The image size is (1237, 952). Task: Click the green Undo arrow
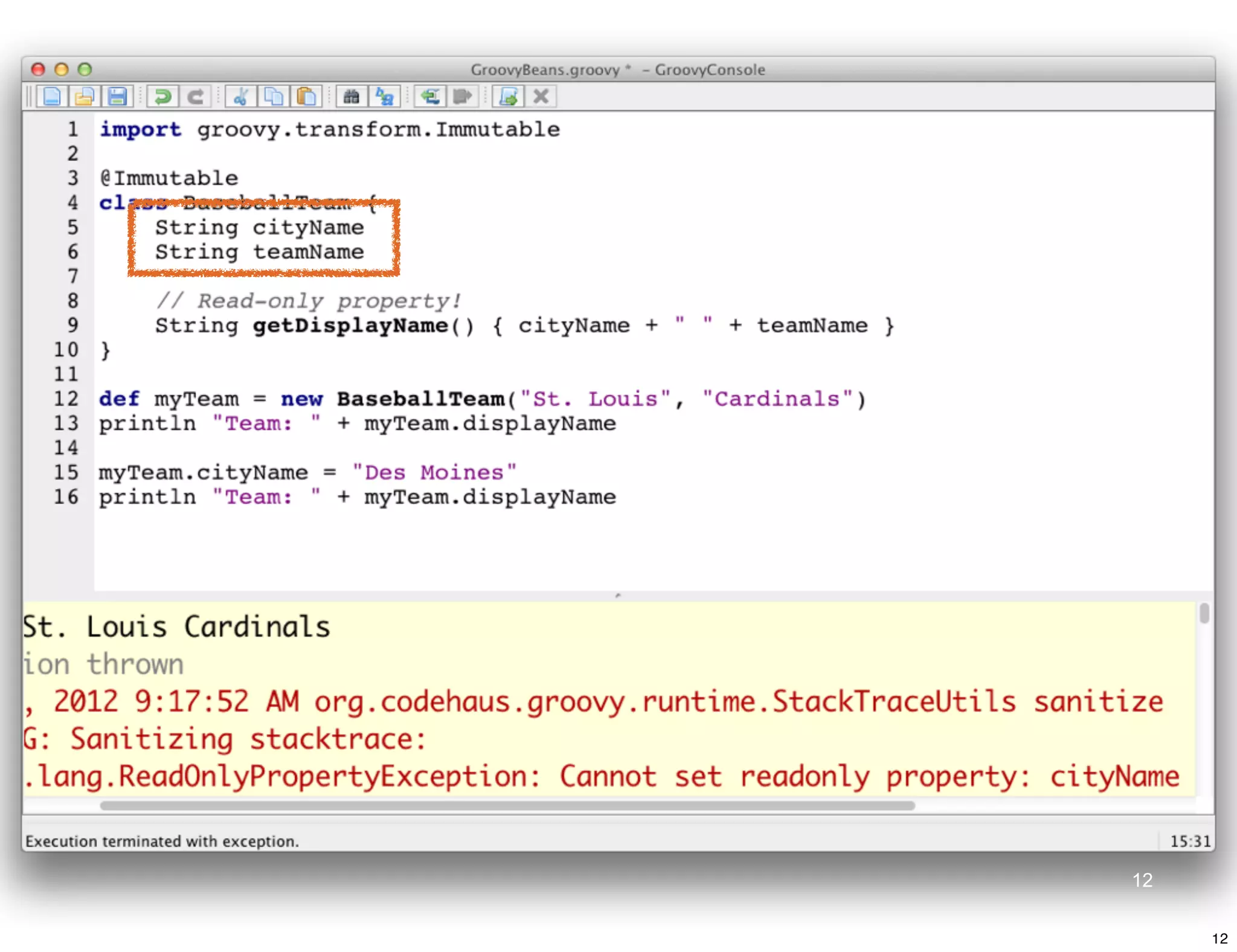point(162,97)
